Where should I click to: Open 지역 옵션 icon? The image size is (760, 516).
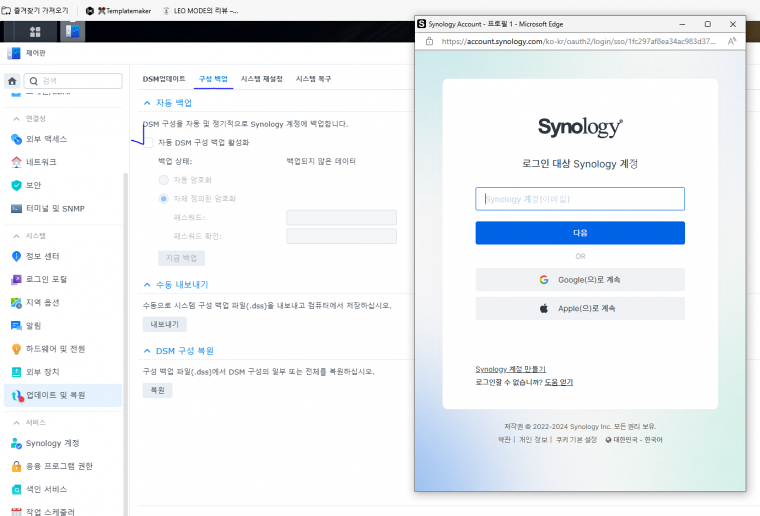pyautogui.click(x=16, y=303)
